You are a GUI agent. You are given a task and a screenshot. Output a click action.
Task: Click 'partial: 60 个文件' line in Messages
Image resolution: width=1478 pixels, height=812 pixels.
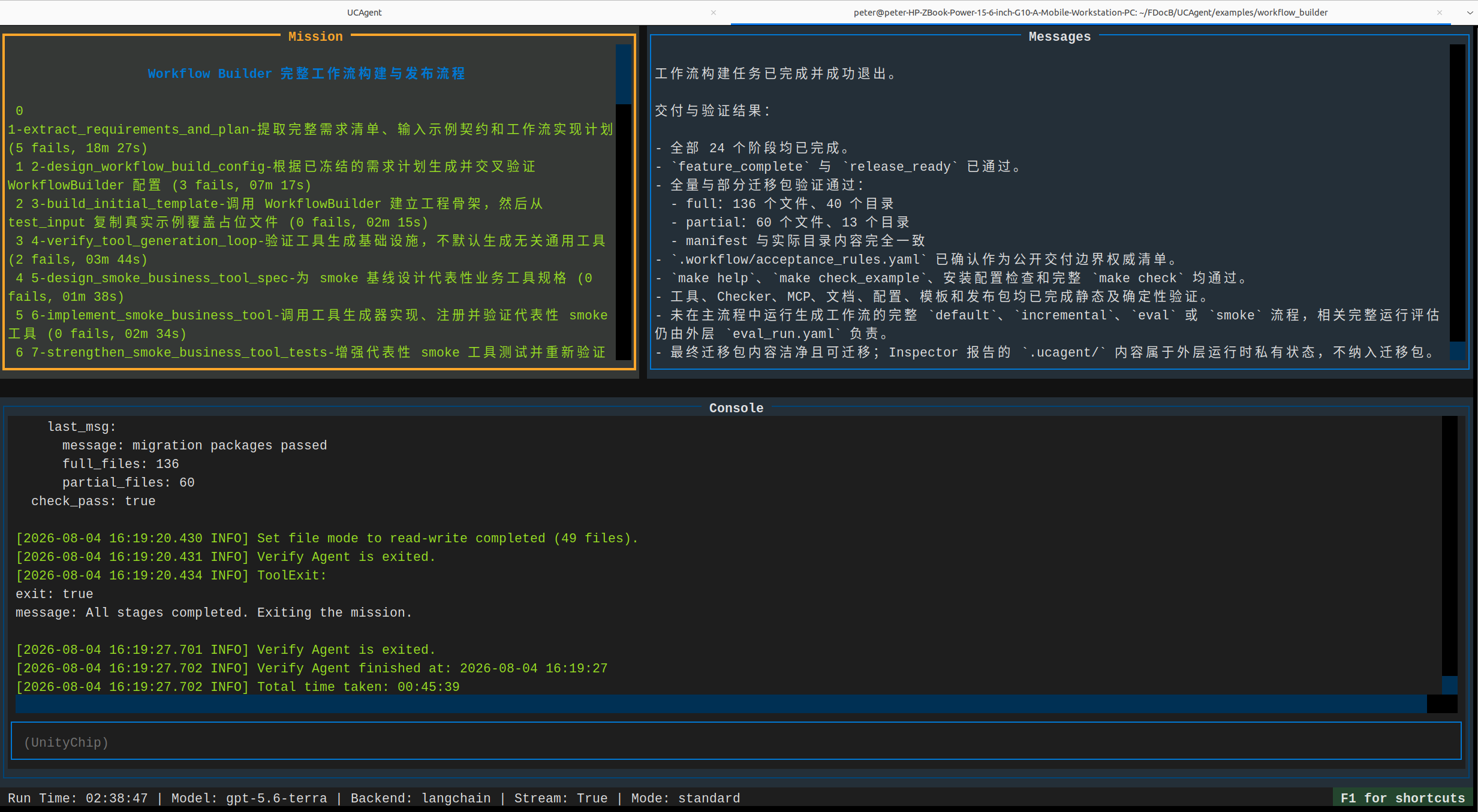pyautogui.click(x=790, y=222)
